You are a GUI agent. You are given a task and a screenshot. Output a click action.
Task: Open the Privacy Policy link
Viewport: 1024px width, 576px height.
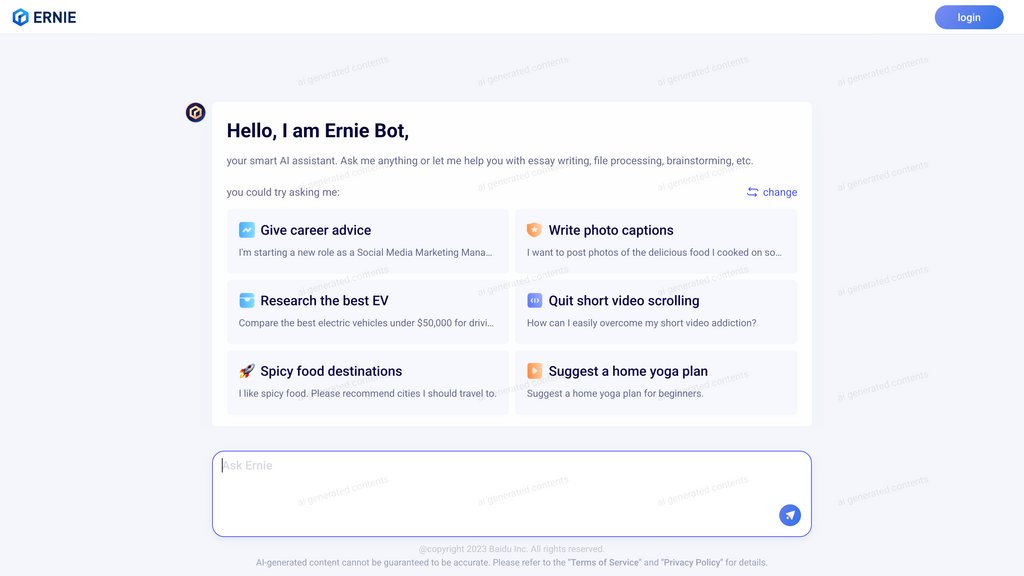click(x=692, y=562)
